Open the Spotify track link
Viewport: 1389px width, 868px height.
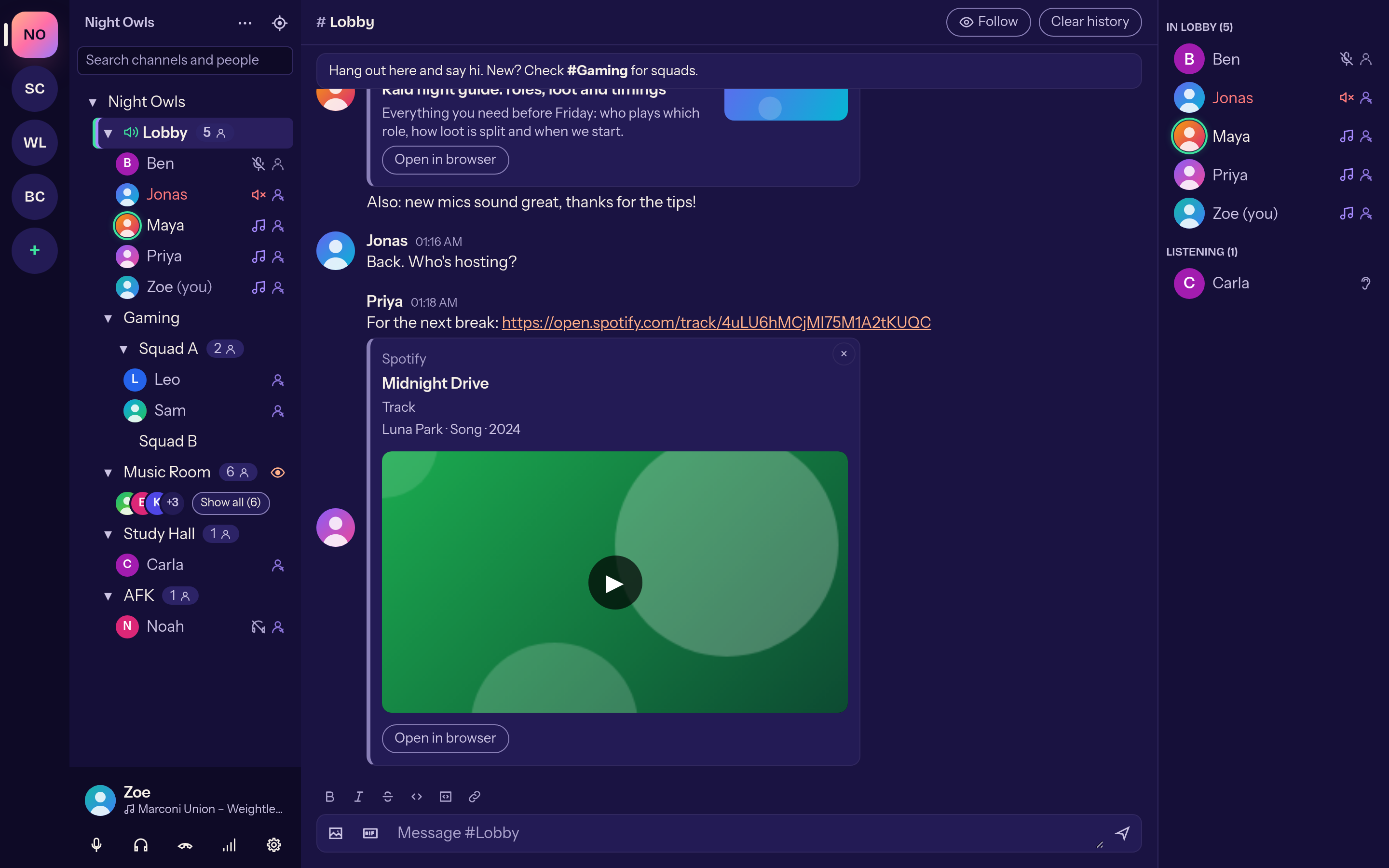point(716,323)
